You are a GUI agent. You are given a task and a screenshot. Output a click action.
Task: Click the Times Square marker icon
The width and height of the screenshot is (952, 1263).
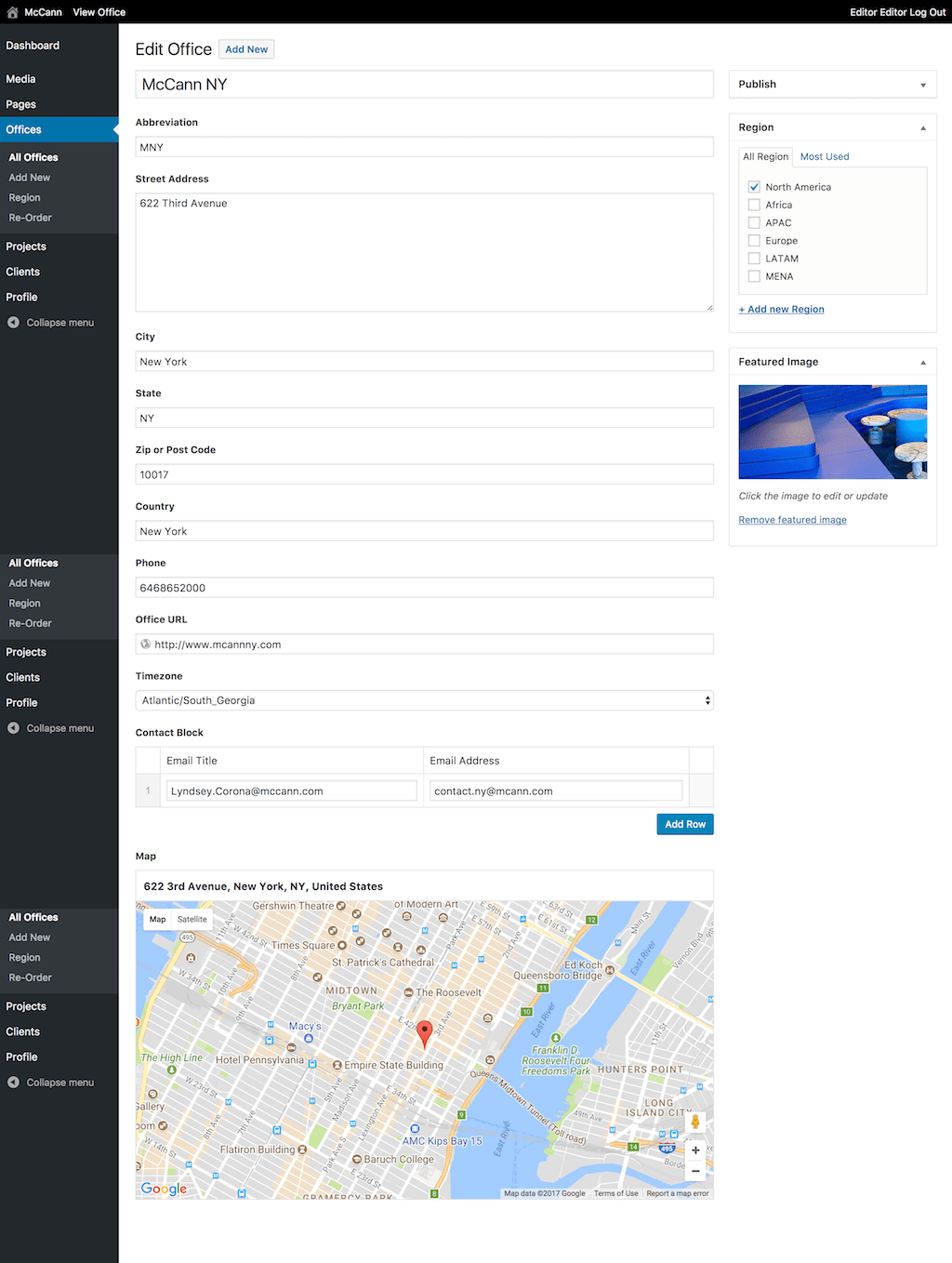(x=342, y=945)
